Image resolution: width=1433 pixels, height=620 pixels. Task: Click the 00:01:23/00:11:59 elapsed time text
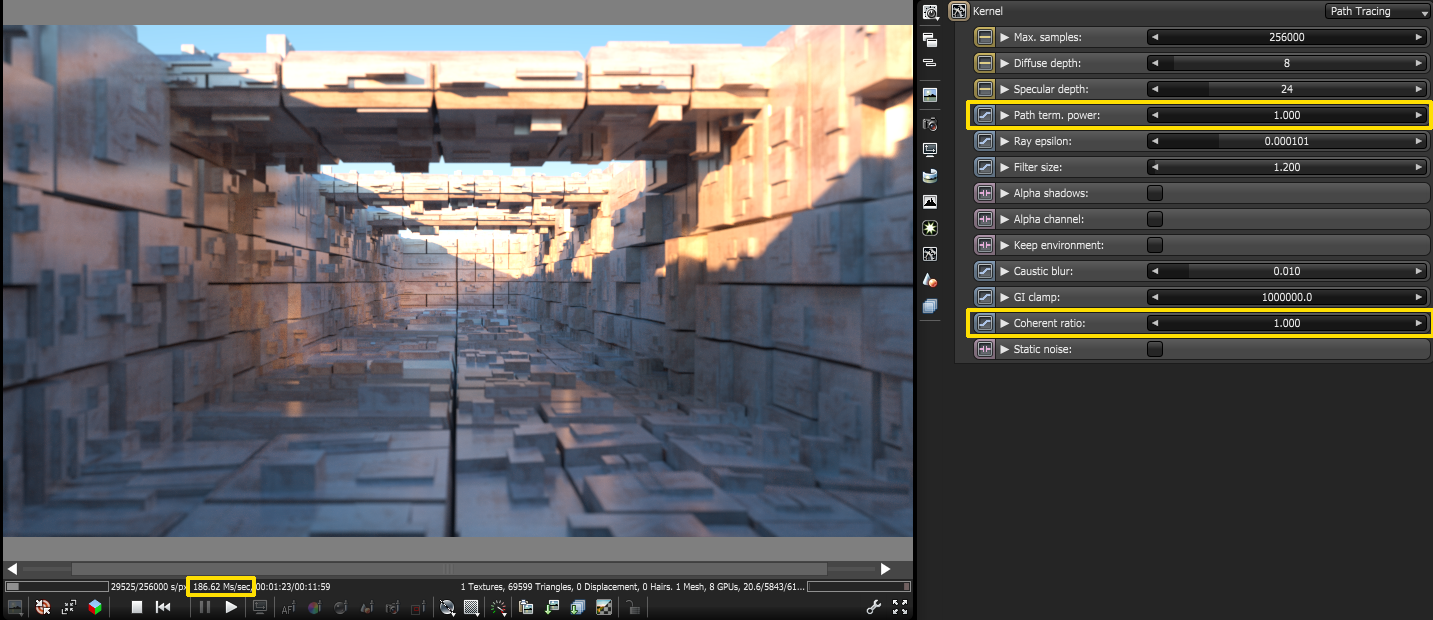coord(294,586)
